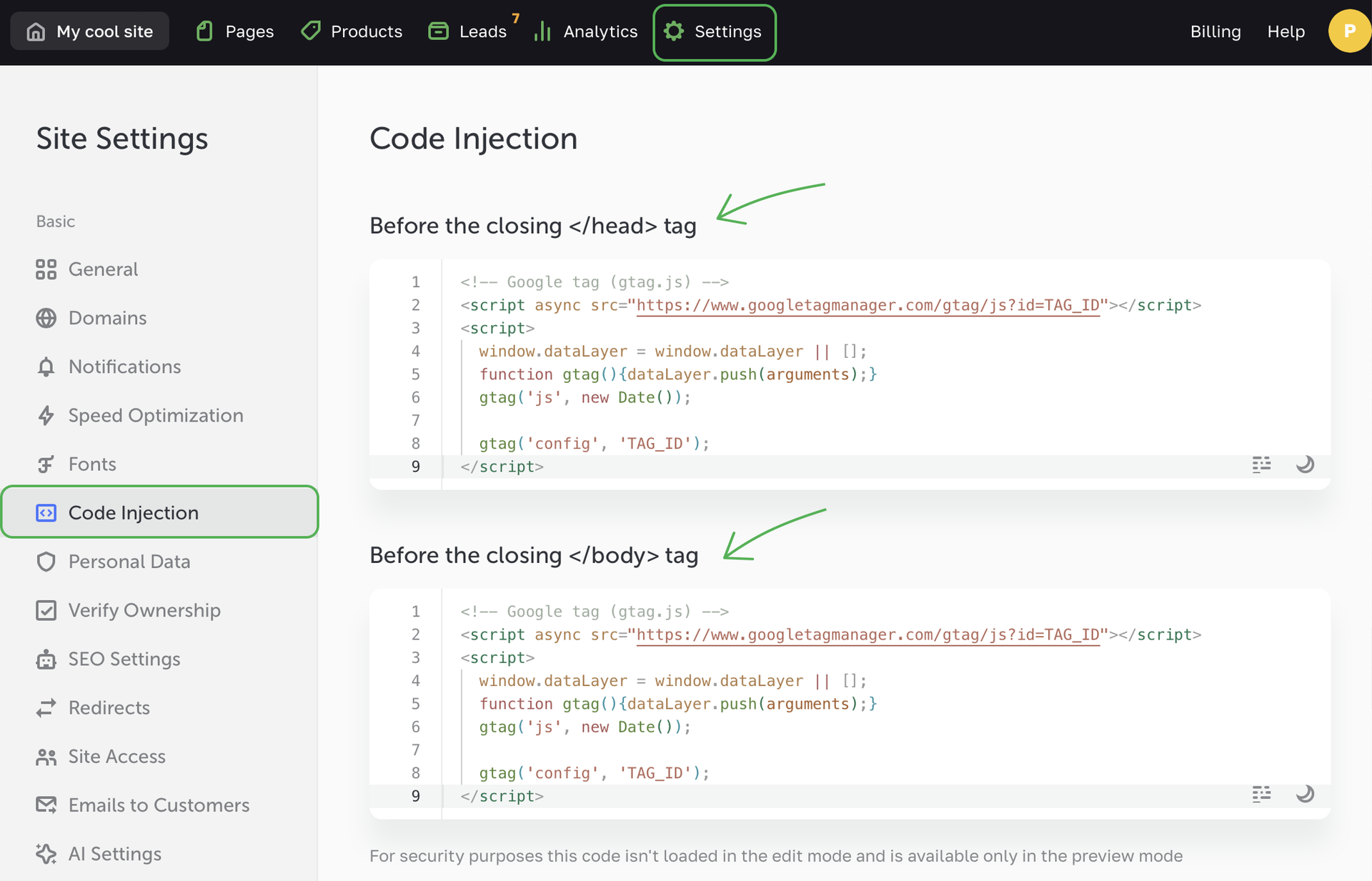This screenshot has height=881, width=1372.
Task: Click the My cool site button
Action: click(90, 31)
